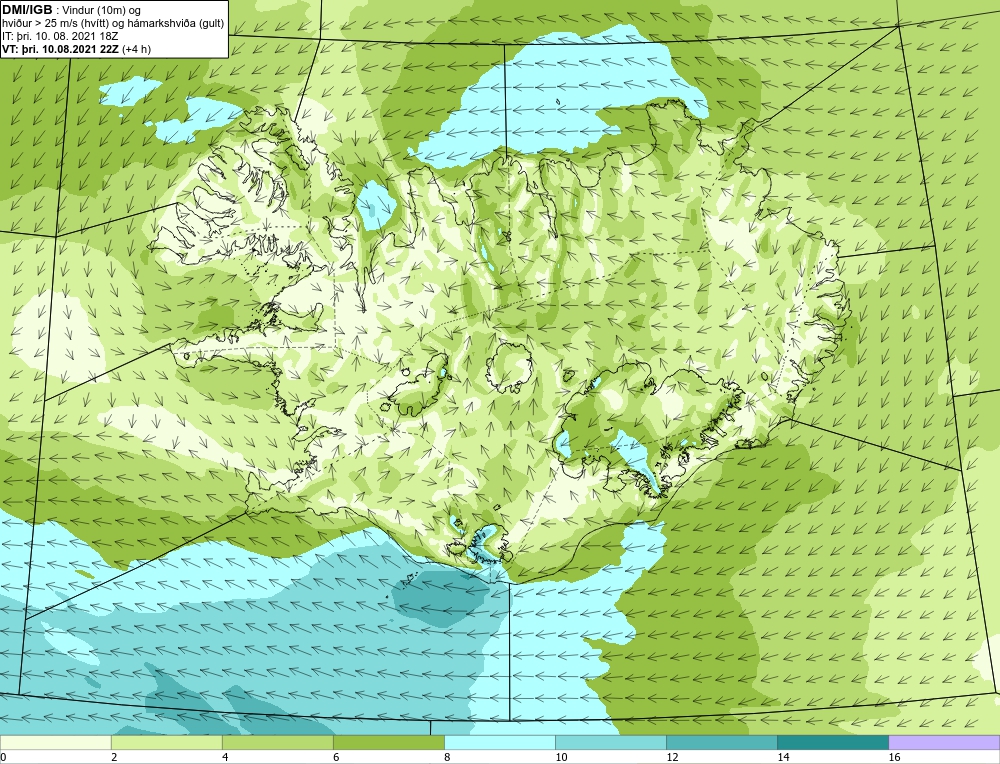
Task: Click the dark green 6–8 m/s legend swatch
Action: [388, 742]
